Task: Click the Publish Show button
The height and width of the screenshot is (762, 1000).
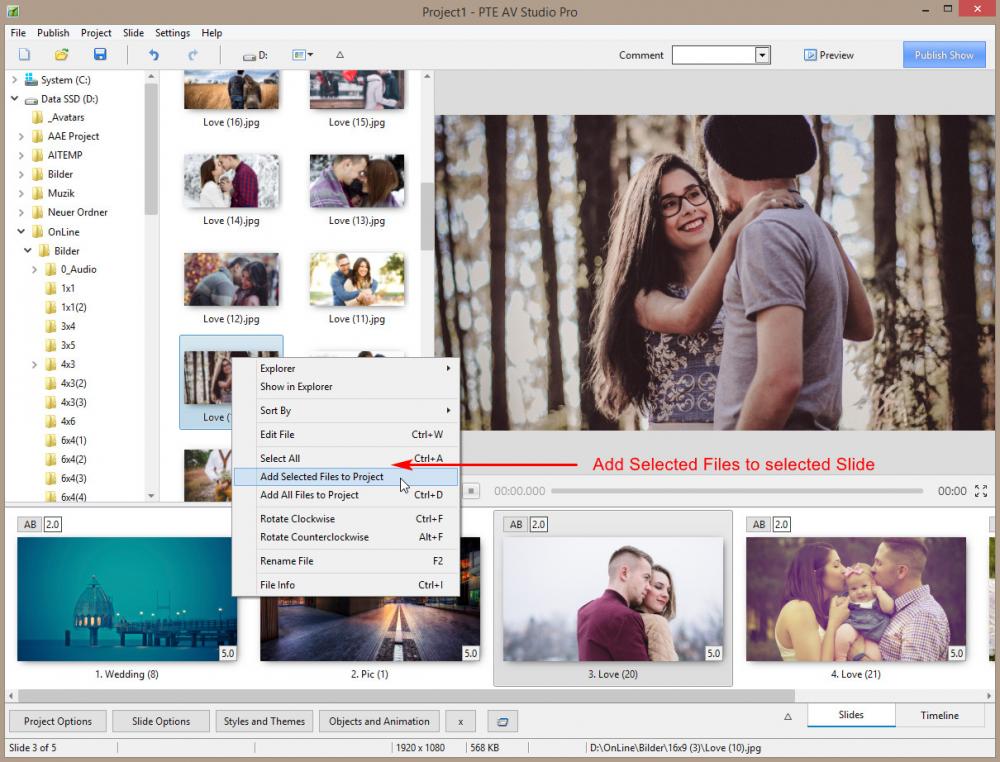Action: (x=943, y=55)
